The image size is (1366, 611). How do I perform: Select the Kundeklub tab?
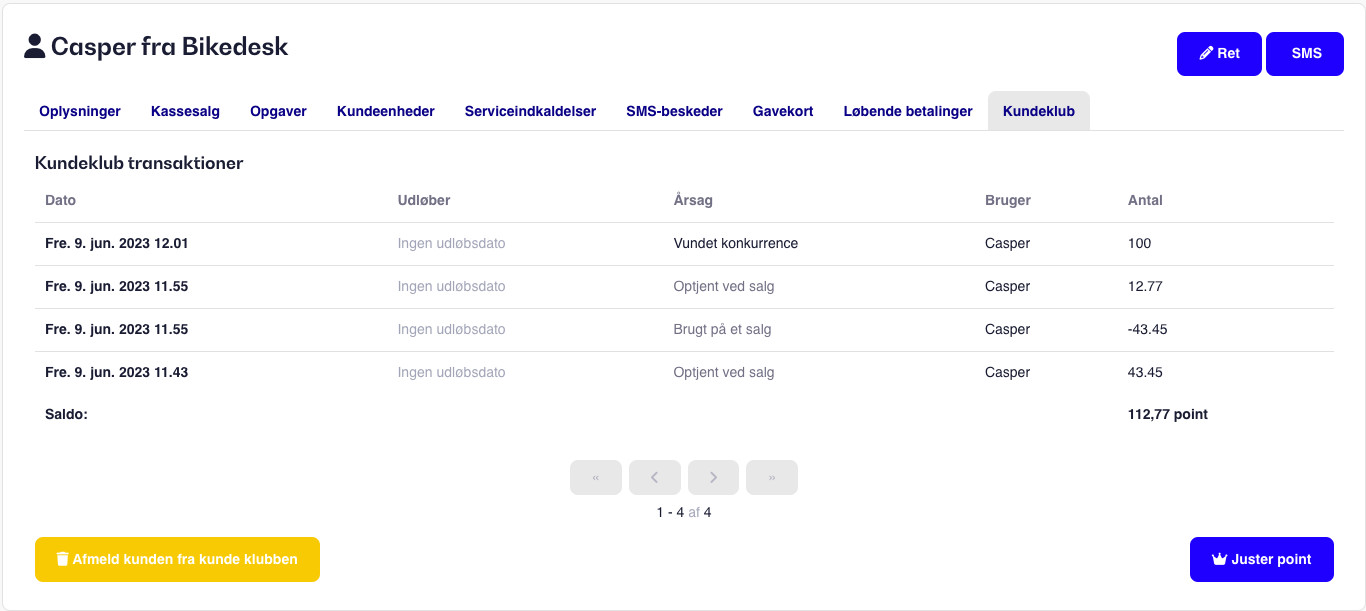(1039, 111)
